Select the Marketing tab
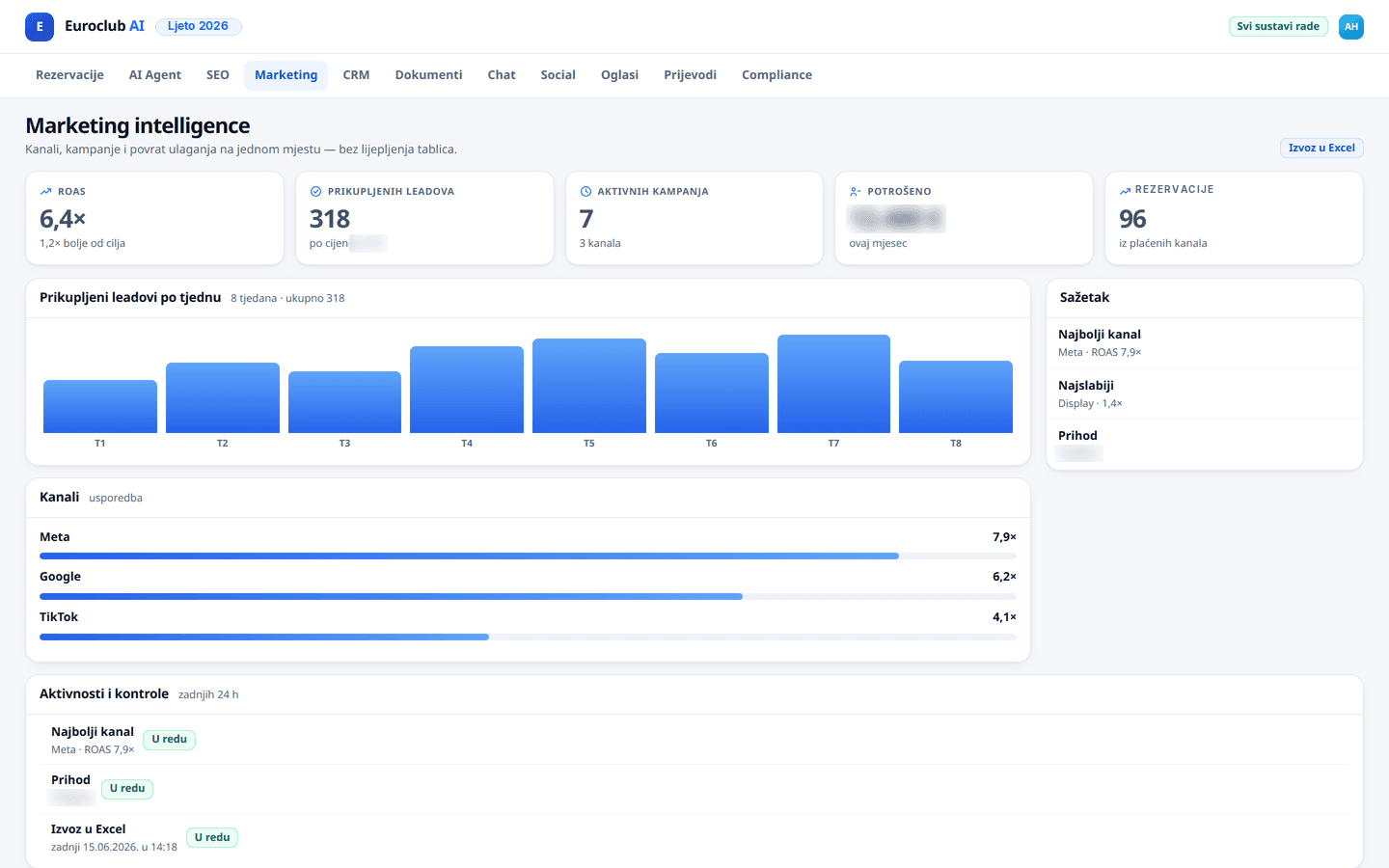 (286, 75)
